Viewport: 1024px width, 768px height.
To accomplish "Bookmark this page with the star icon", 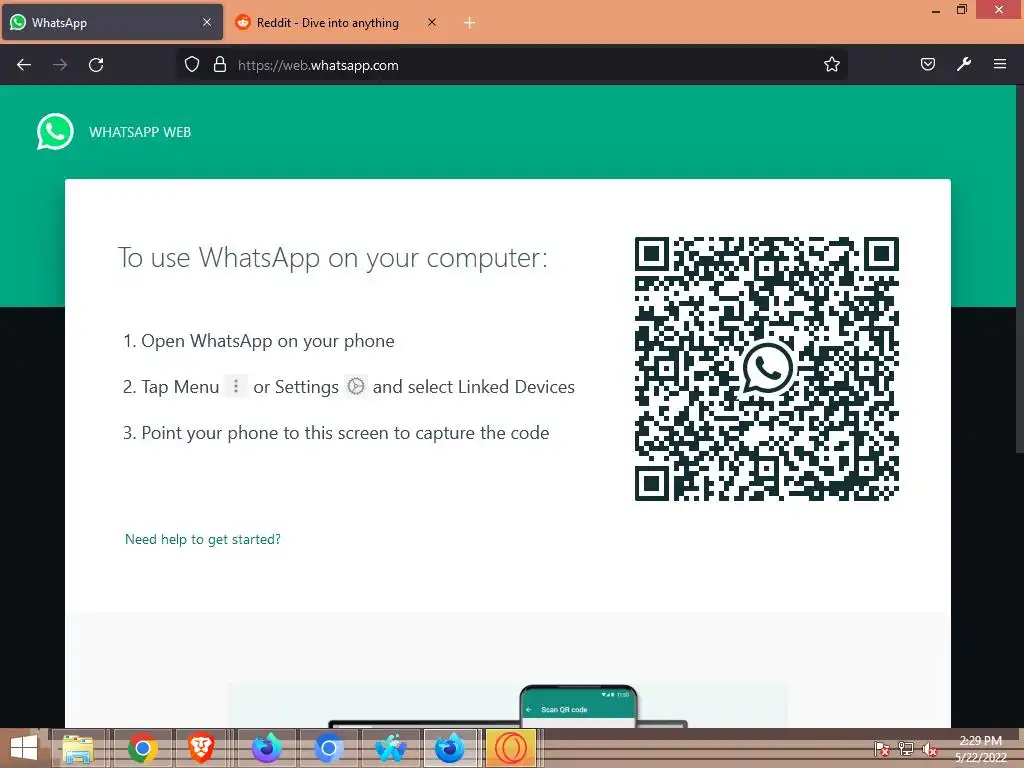I will [831, 64].
